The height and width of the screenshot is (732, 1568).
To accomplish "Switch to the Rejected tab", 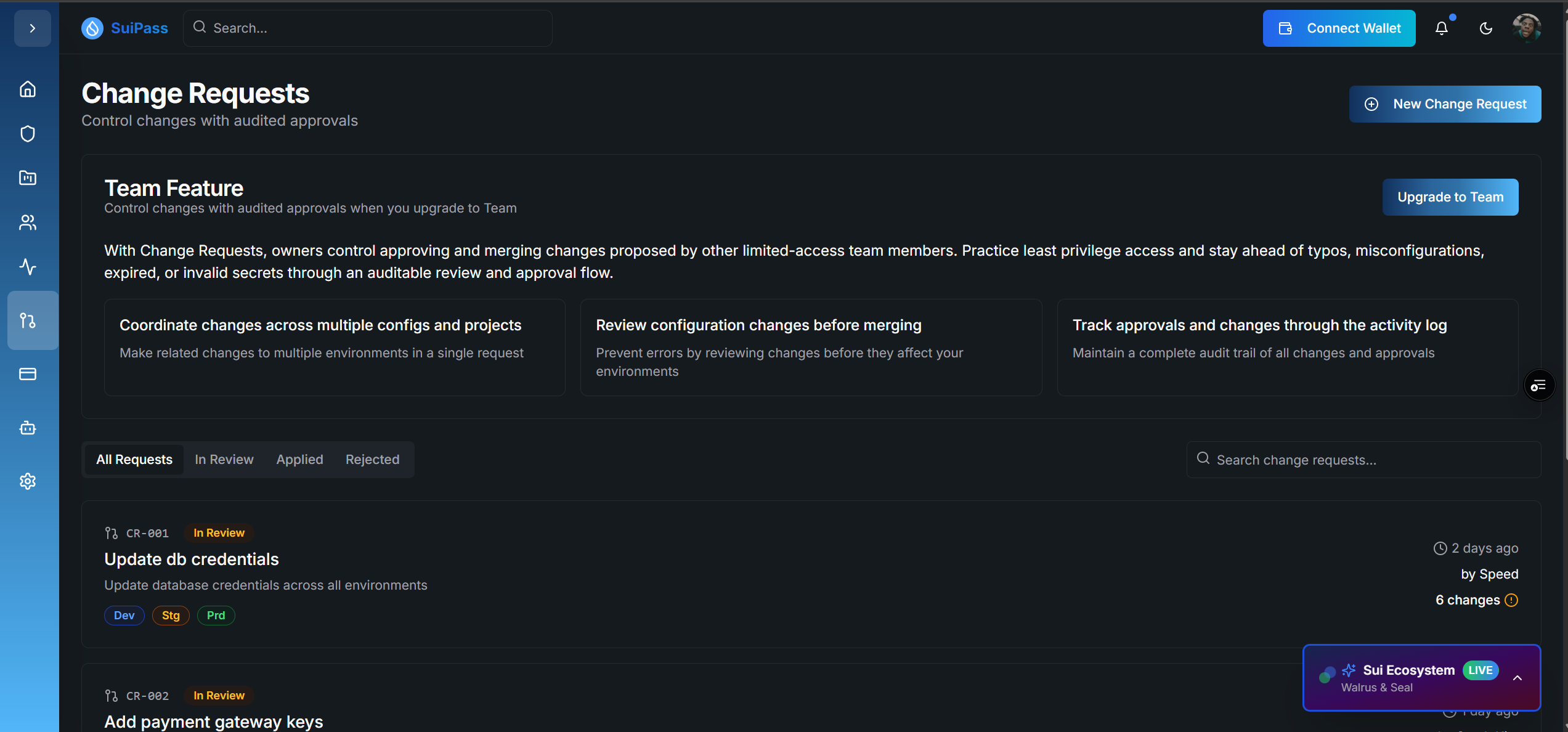I will pyautogui.click(x=372, y=460).
